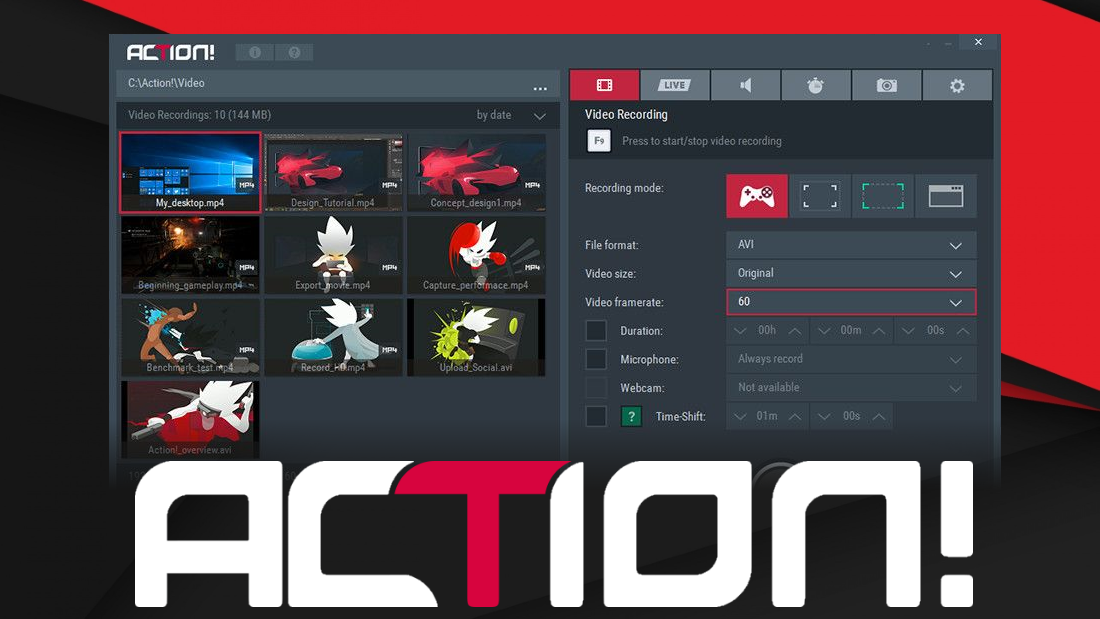Enable the Time-Shift checkbox
Image resolution: width=1100 pixels, height=619 pixels.
[x=596, y=416]
